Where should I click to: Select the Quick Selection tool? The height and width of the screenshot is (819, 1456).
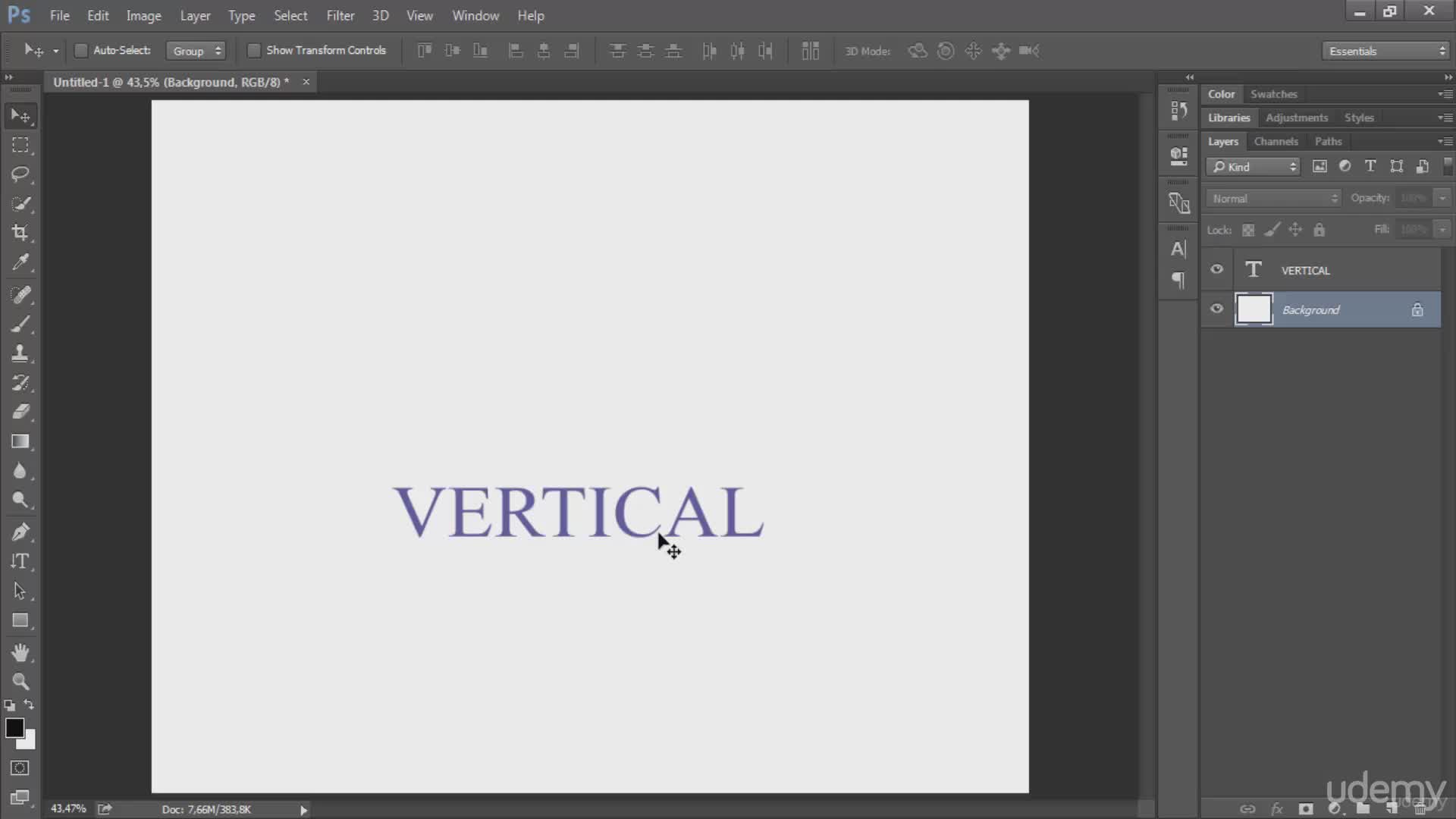(x=20, y=203)
